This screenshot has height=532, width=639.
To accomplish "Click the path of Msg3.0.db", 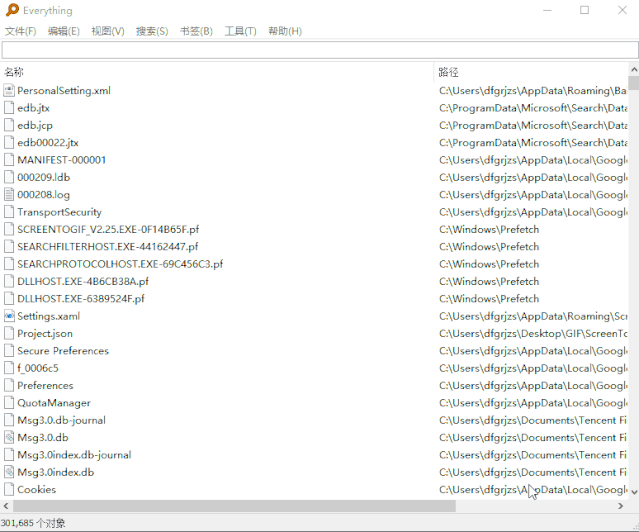I will pyautogui.click(x=533, y=437).
